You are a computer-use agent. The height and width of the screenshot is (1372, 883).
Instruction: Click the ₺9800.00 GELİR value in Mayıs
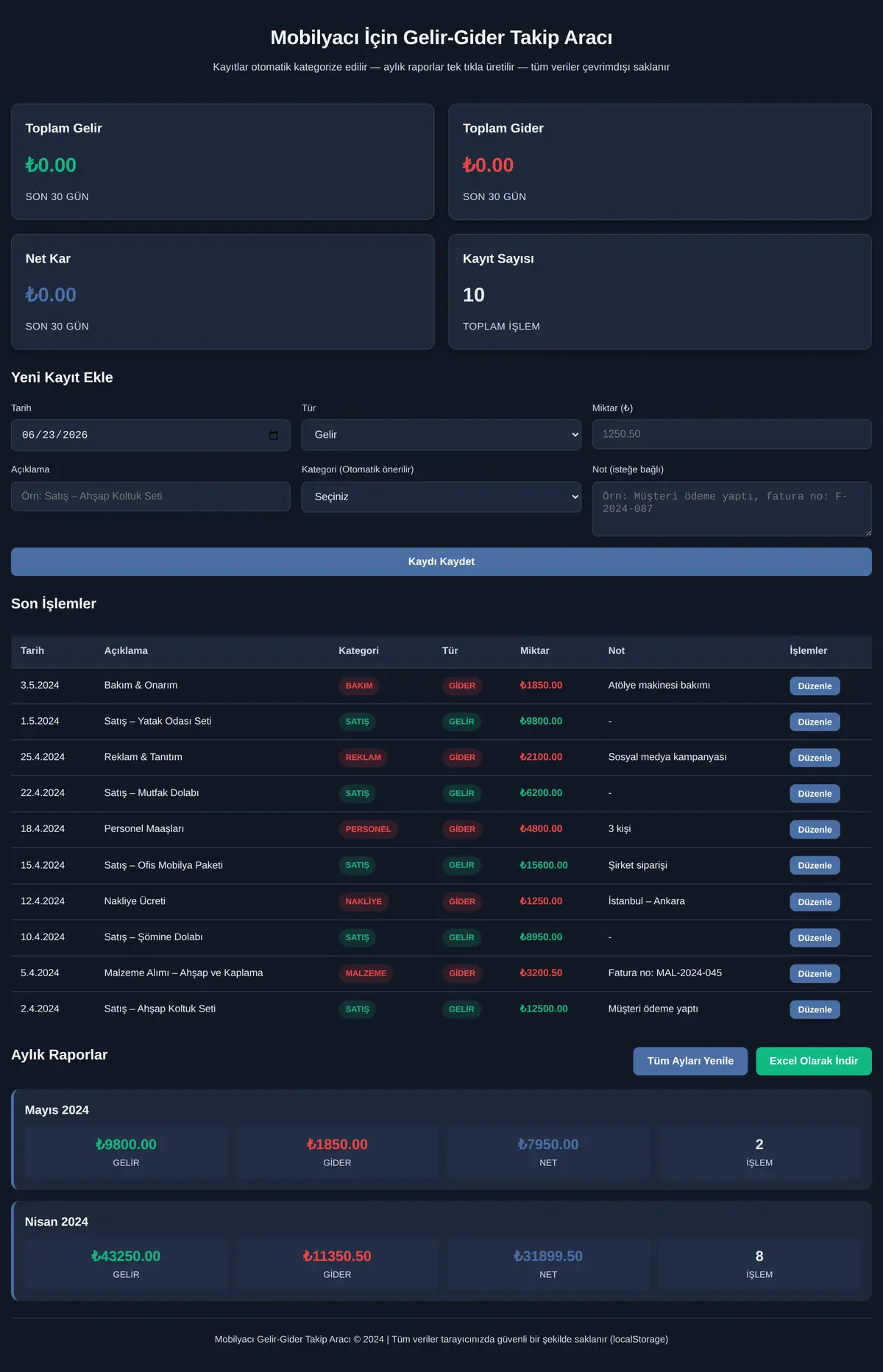click(126, 1145)
